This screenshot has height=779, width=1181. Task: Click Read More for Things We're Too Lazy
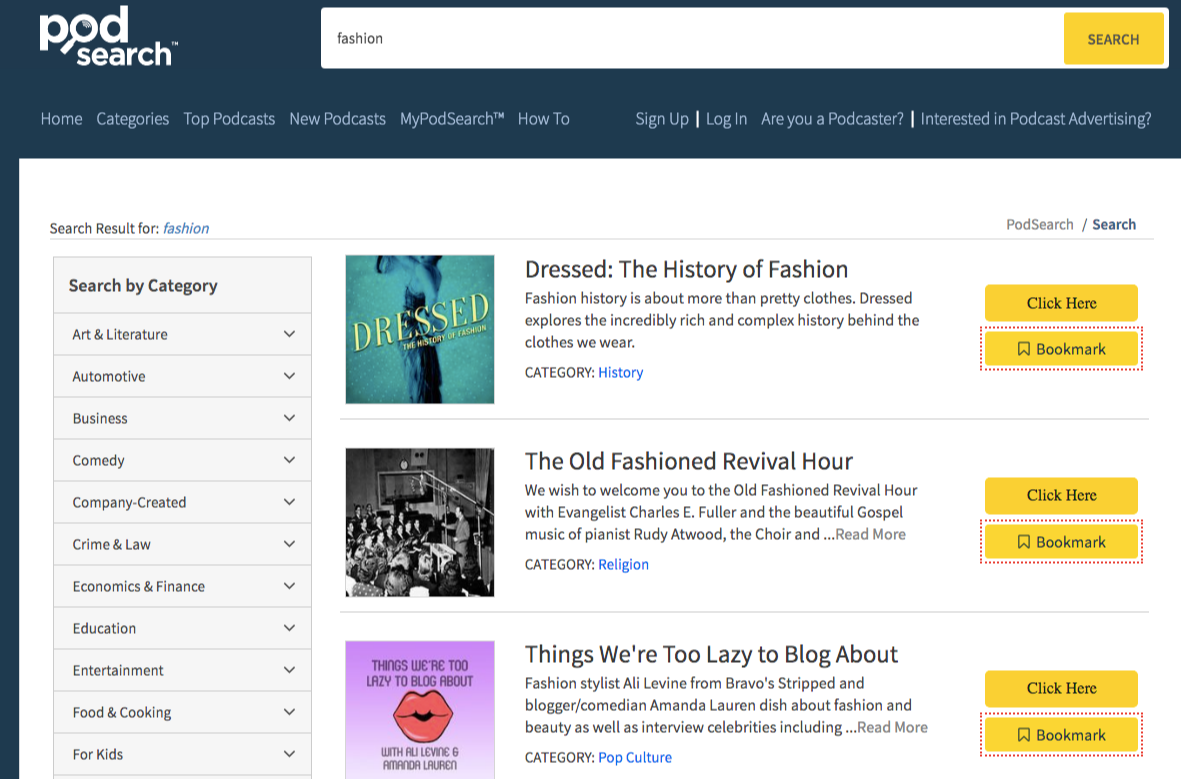point(893,727)
